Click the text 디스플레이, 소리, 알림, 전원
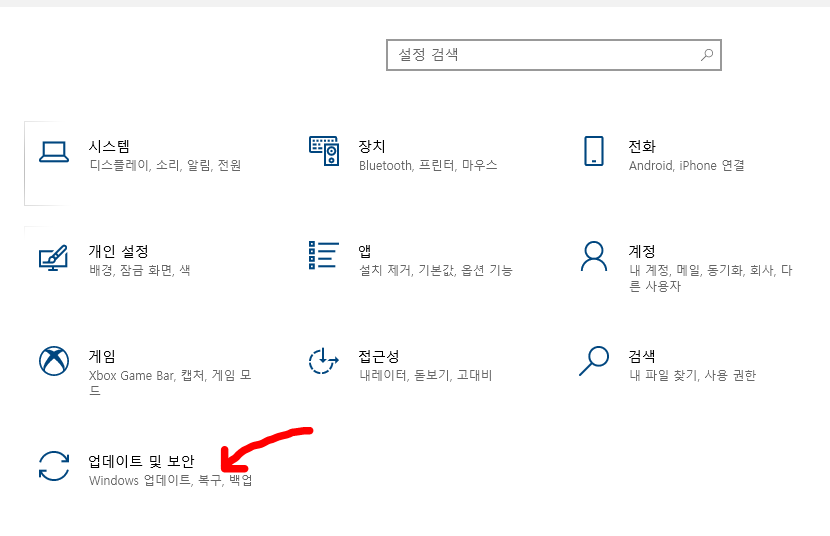 click(165, 166)
